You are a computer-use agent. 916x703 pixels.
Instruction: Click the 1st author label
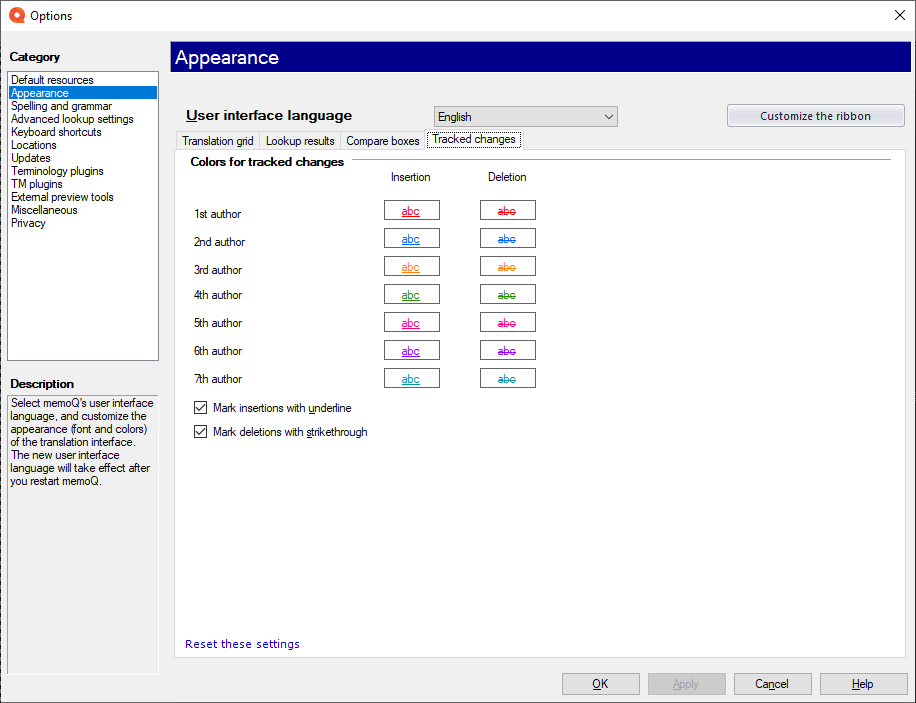217,214
